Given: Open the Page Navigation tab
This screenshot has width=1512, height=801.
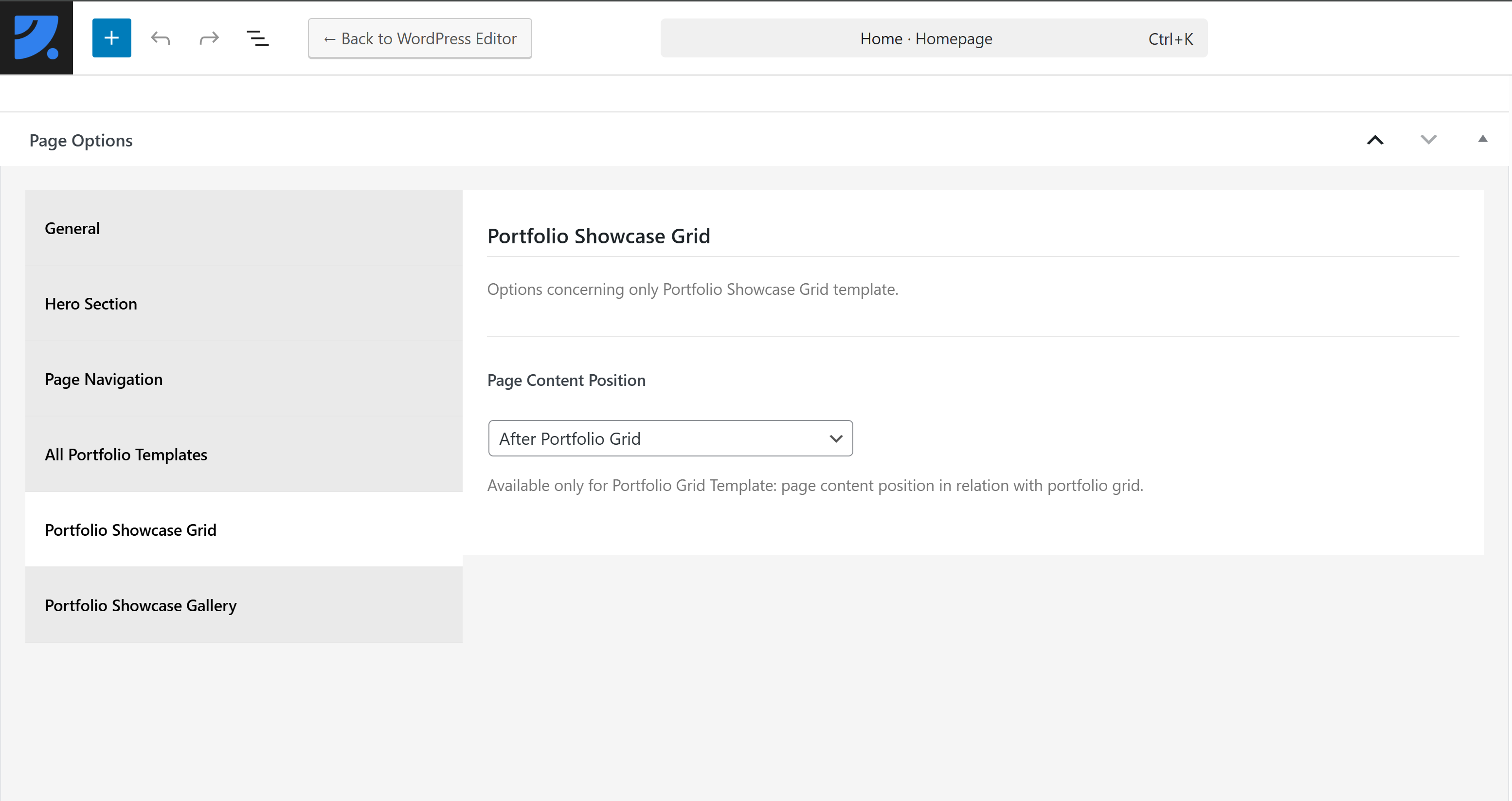Looking at the screenshot, I should point(244,379).
